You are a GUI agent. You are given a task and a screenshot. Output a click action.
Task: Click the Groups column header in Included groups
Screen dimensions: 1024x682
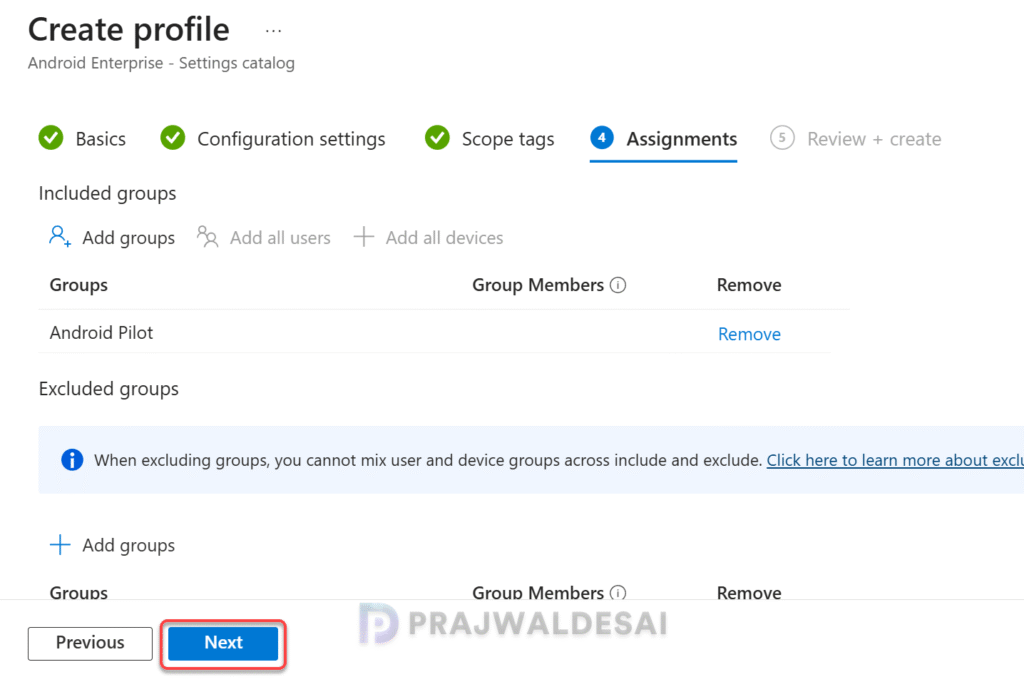pos(78,285)
